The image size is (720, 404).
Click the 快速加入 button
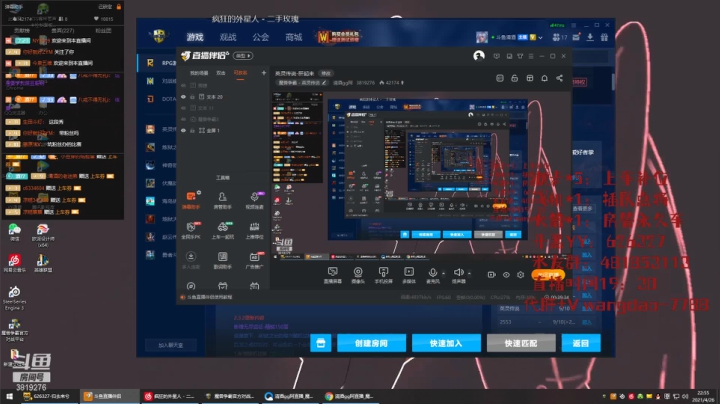pos(446,343)
